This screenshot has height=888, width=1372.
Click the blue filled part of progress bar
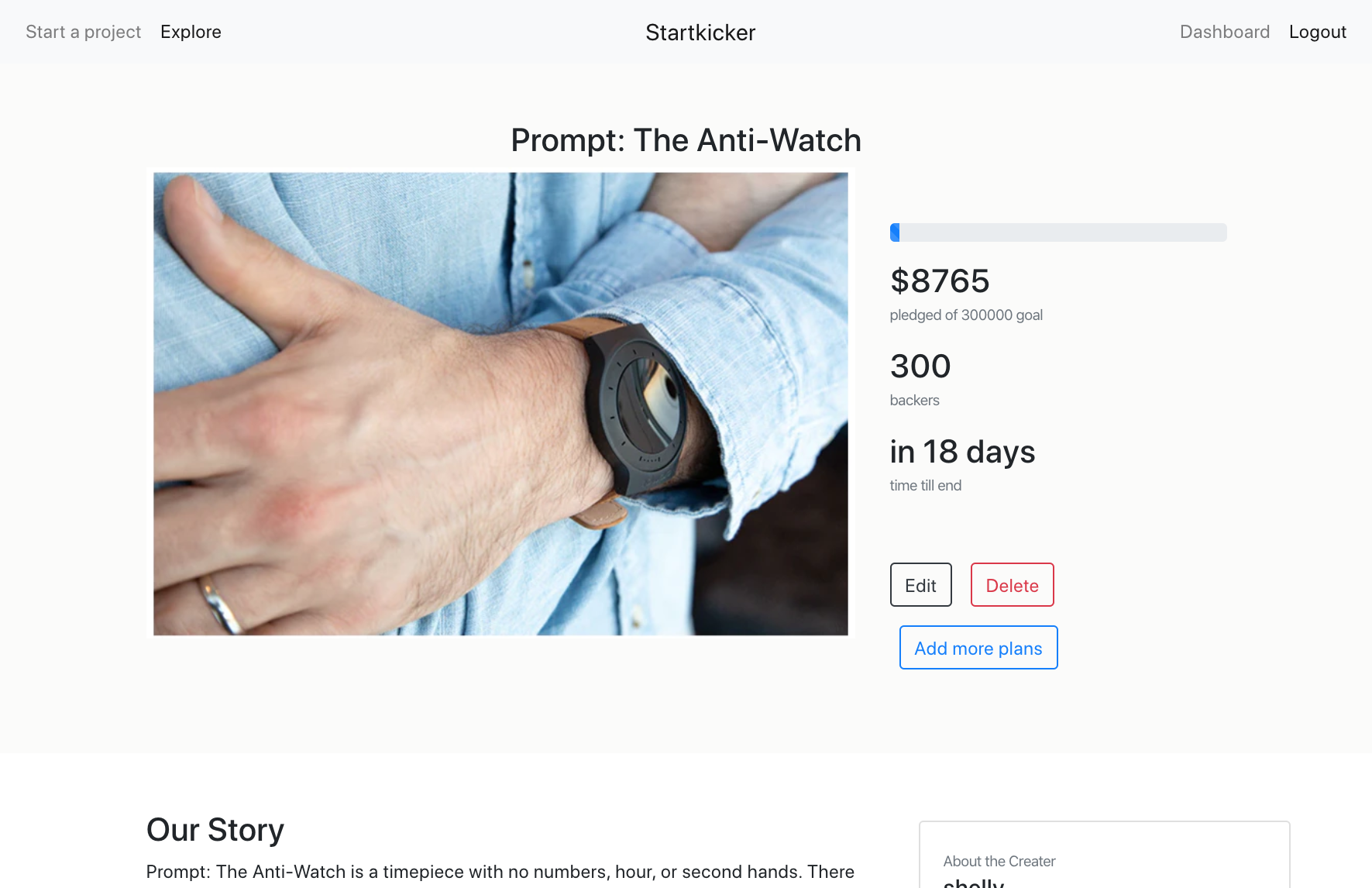[x=895, y=232]
